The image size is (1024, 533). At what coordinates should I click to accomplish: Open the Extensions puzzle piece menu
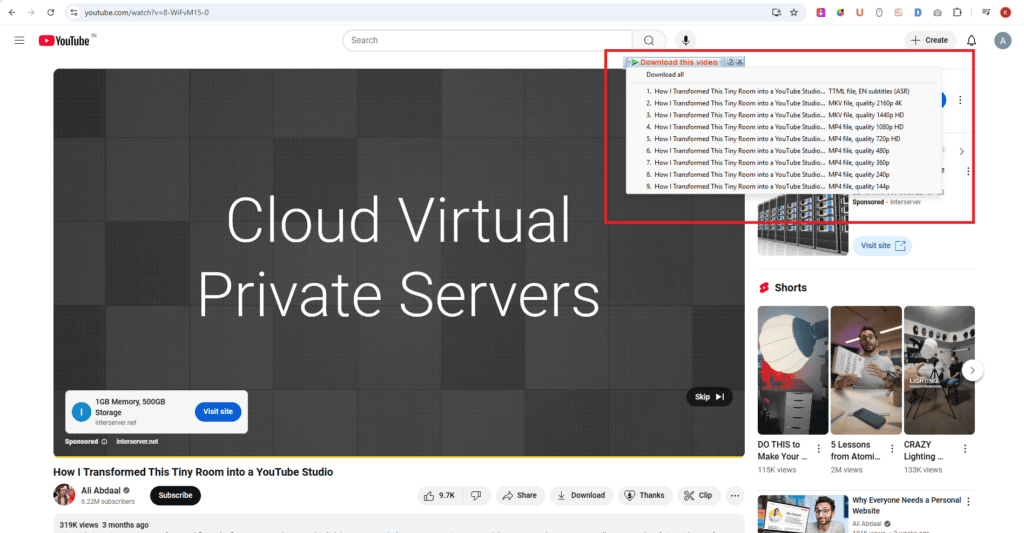click(x=957, y=12)
